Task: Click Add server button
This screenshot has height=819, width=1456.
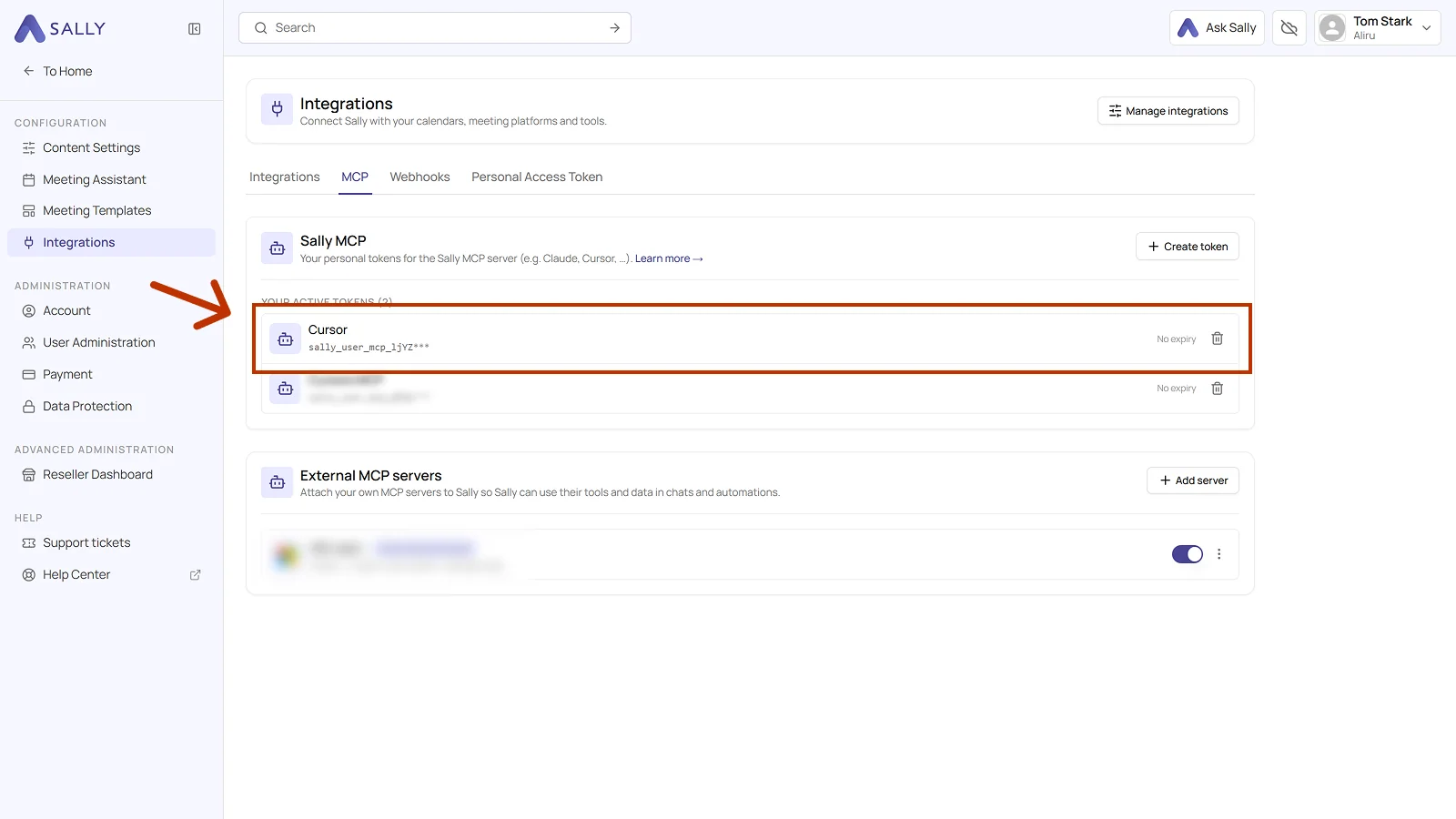Action: 1193,480
